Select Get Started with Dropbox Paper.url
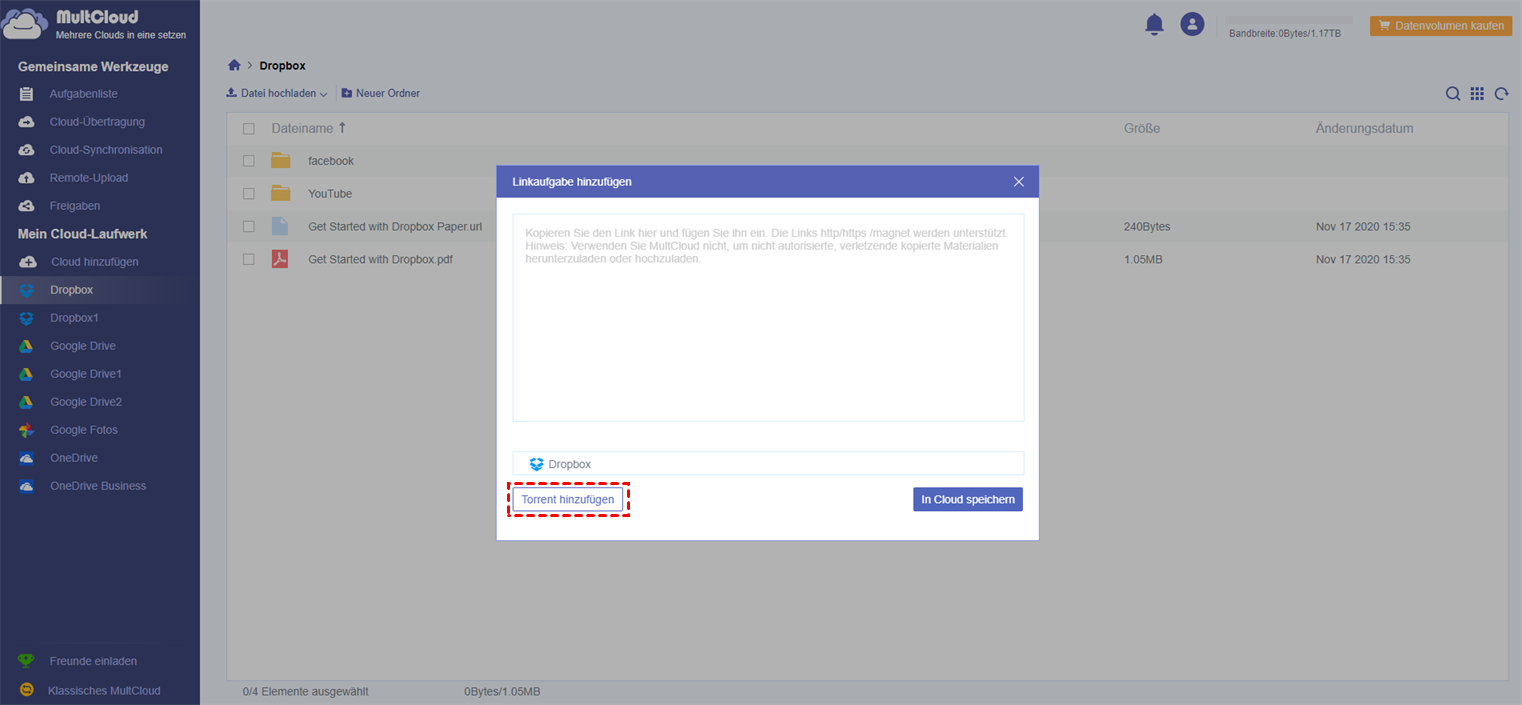1522x705 pixels. (x=395, y=227)
